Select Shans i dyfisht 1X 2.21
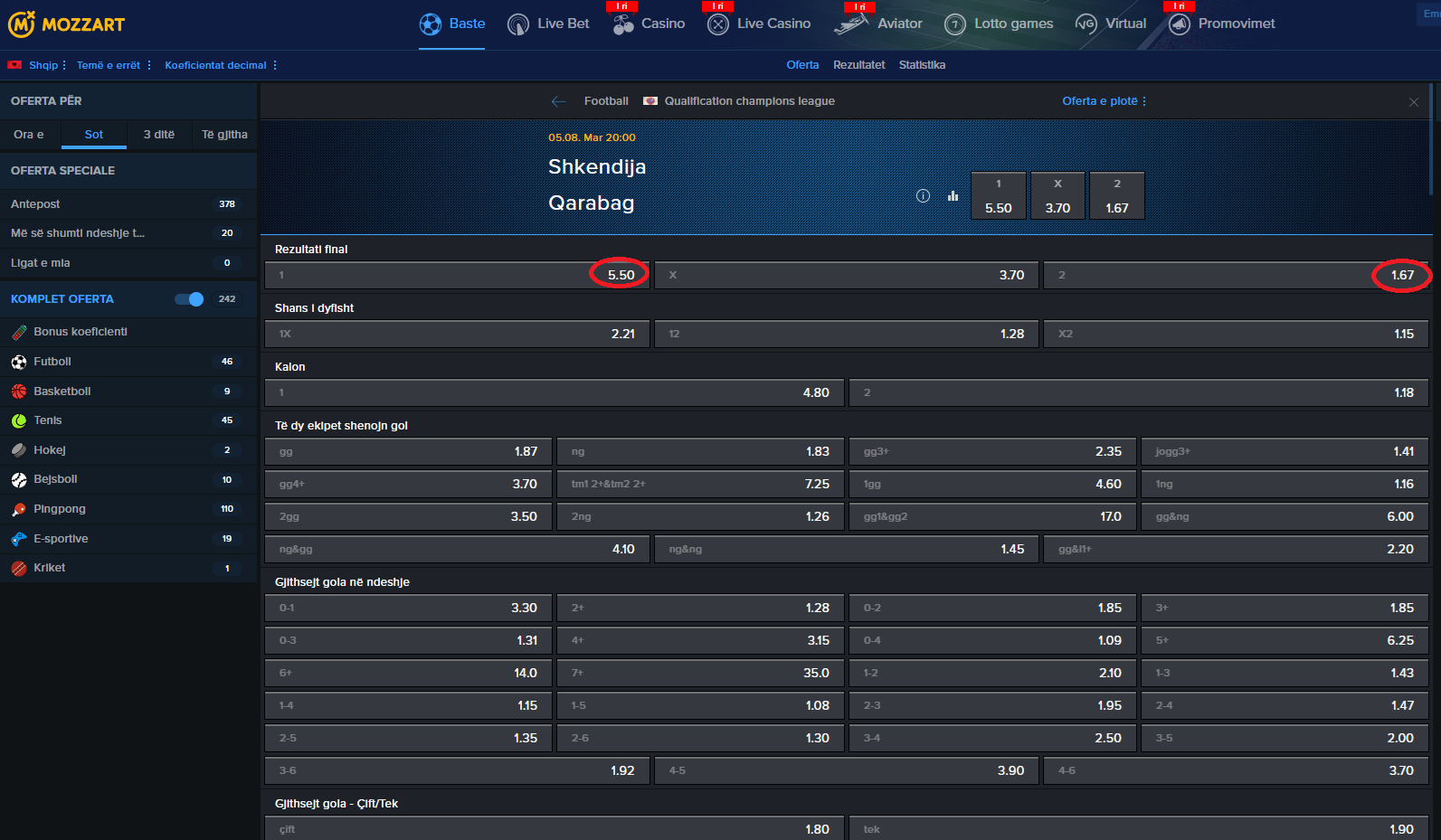Viewport: 1441px width, 840px height. [457, 334]
